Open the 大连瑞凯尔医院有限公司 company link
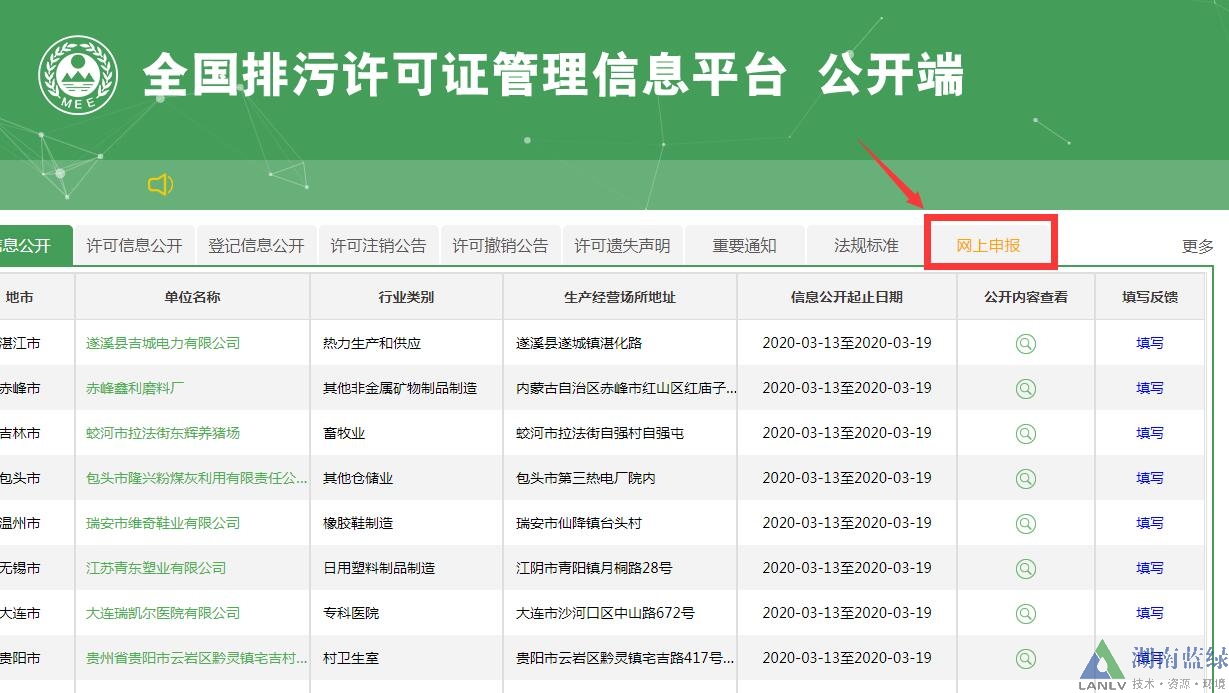Image resolution: width=1229 pixels, height=693 pixels. click(163, 613)
